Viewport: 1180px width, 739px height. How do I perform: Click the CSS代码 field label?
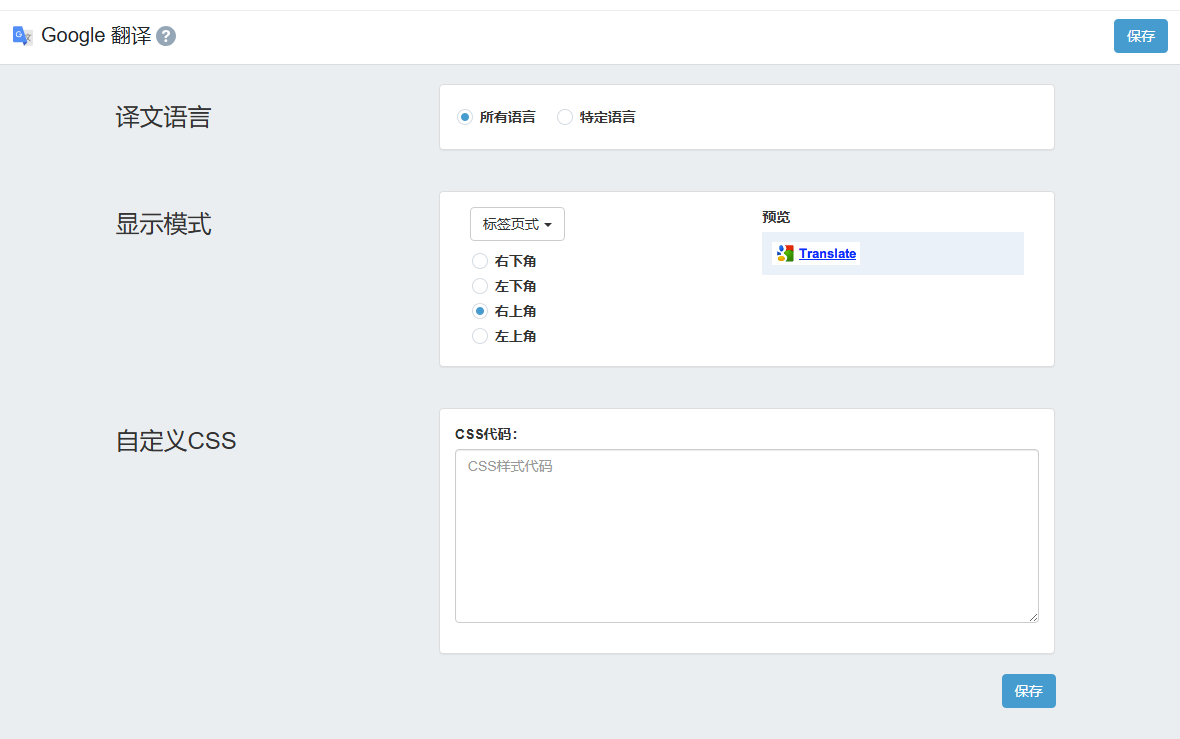pyautogui.click(x=486, y=434)
